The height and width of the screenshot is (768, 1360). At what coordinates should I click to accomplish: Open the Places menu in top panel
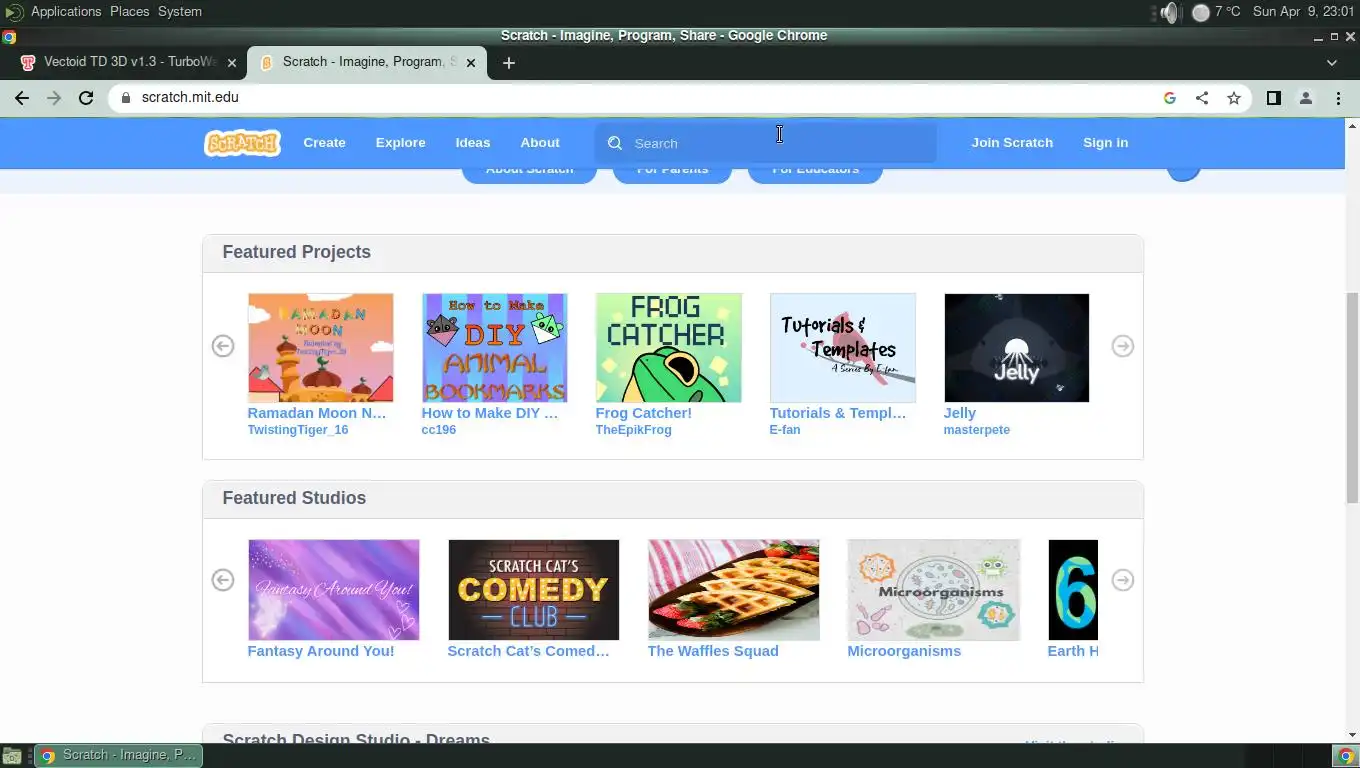[130, 12]
